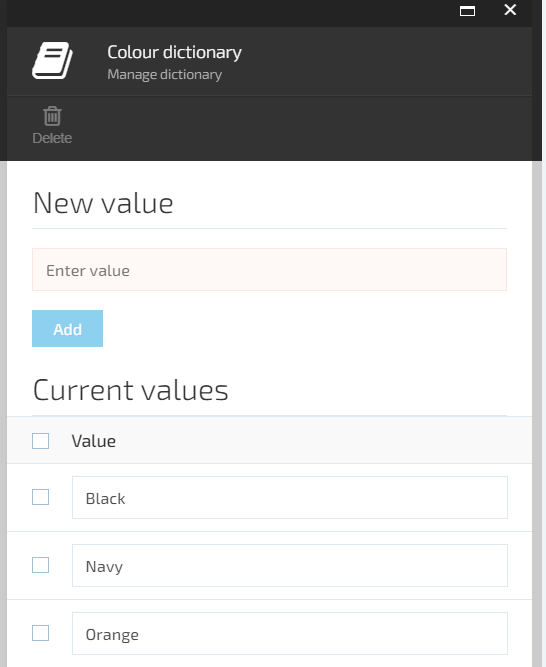The image size is (546, 667).
Task: Edit the Orange value field
Action: [x=290, y=634]
